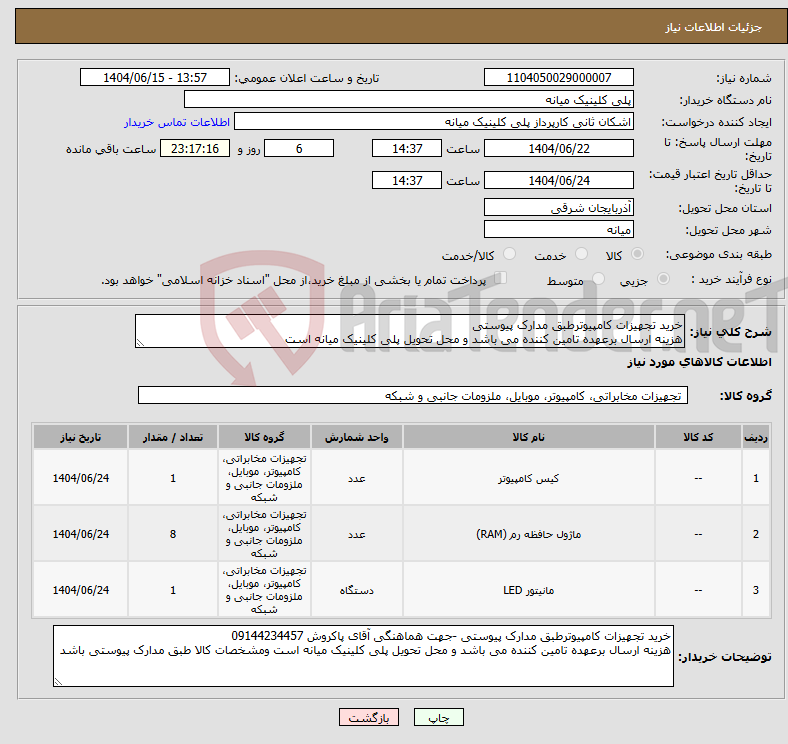Image resolution: width=788 pixels, height=744 pixels.
Task: Click the response deadline date 1404/06/22
Action: pyautogui.click(x=558, y=148)
